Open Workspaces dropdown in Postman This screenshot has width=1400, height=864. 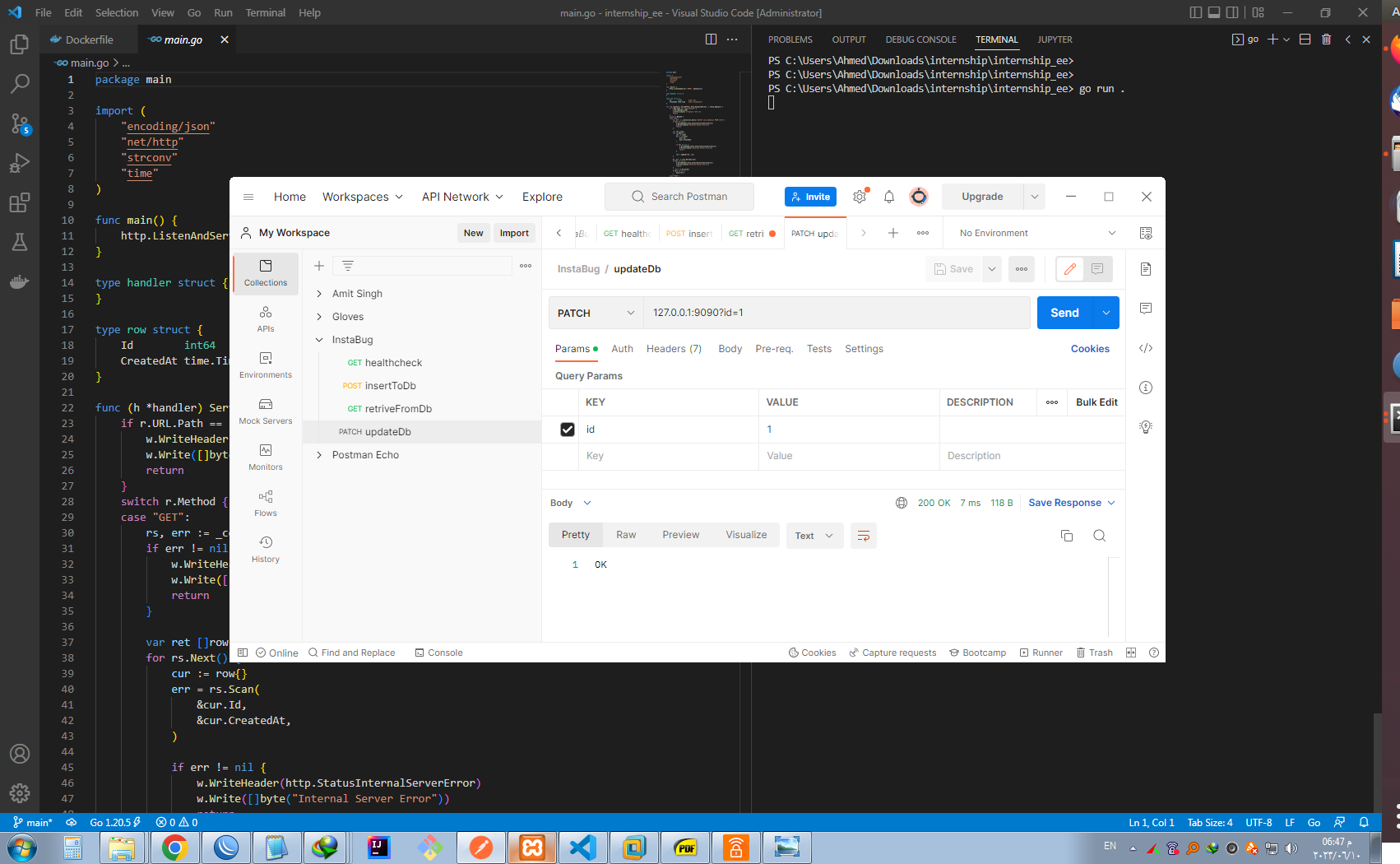363,197
